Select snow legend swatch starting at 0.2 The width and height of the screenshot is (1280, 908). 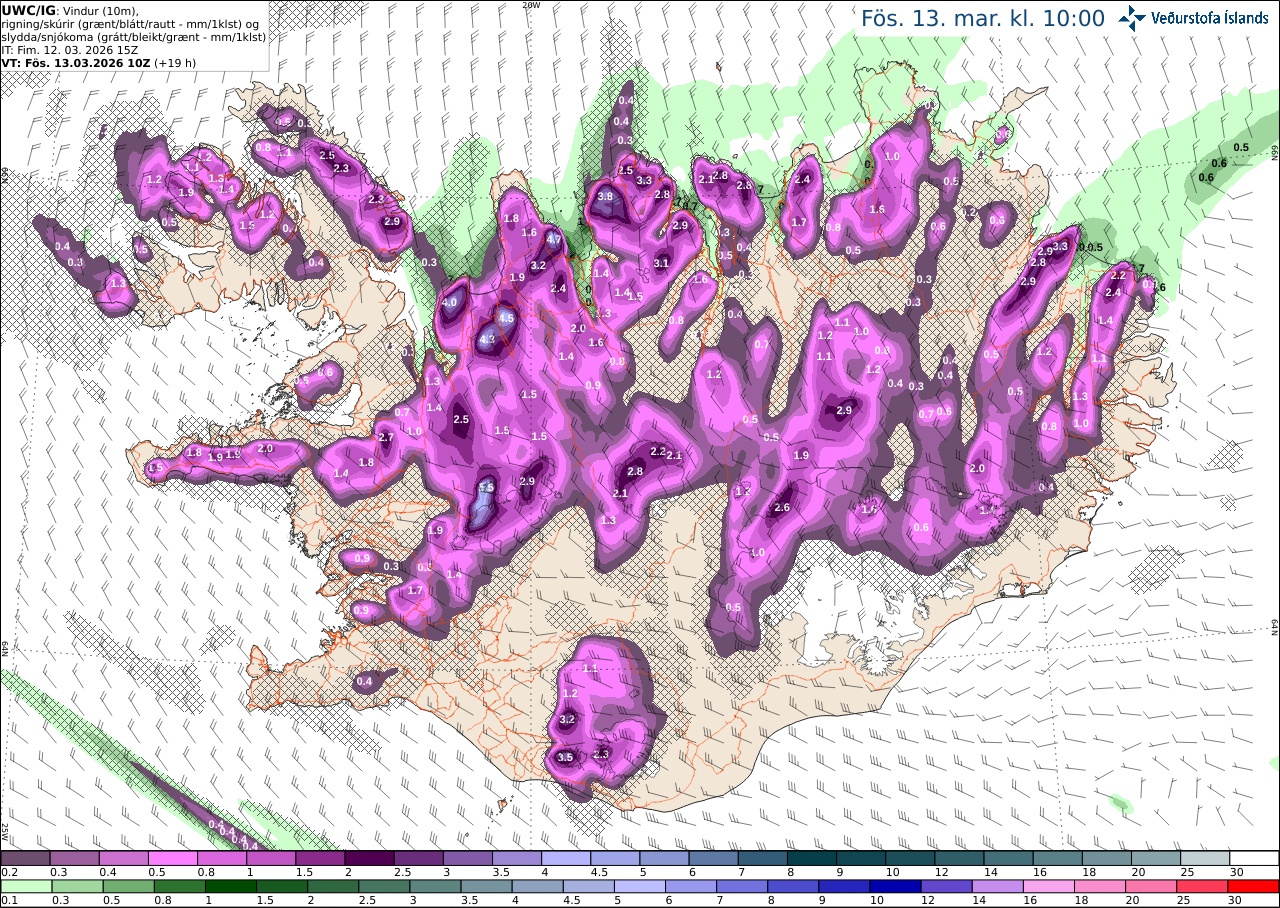tap(25, 858)
